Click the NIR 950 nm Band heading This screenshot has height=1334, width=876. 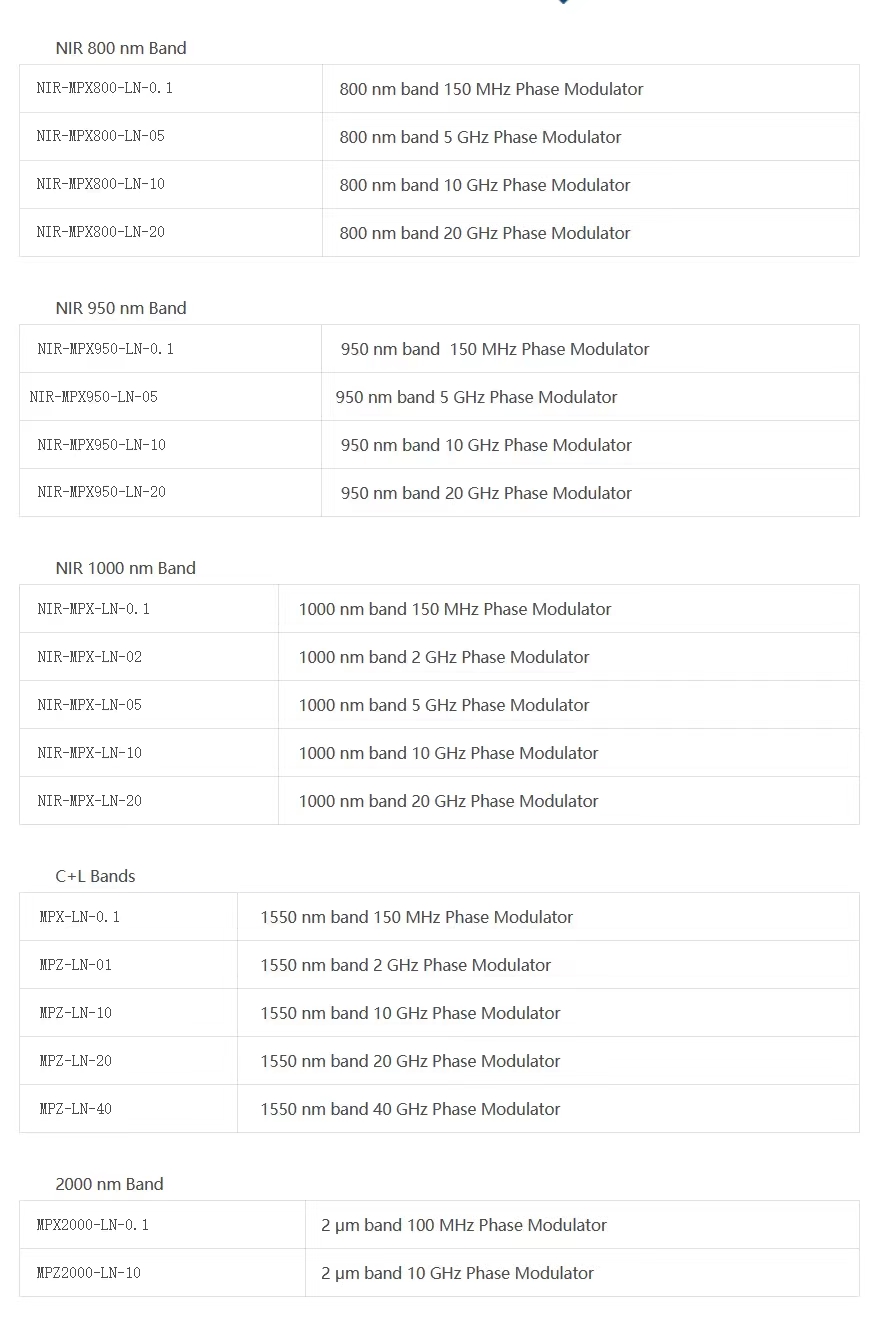tap(121, 308)
